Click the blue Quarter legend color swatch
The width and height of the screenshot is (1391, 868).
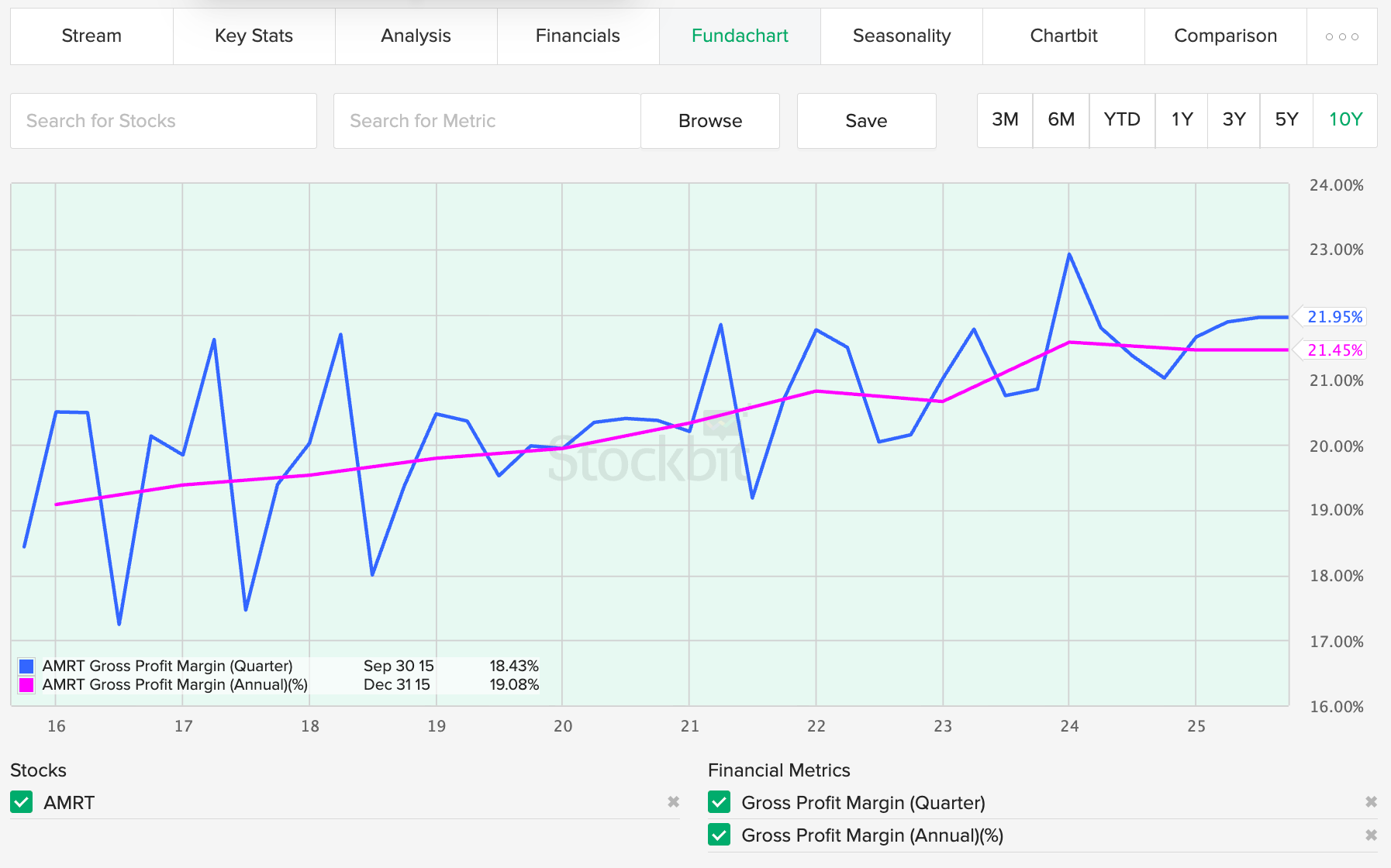click(26, 666)
